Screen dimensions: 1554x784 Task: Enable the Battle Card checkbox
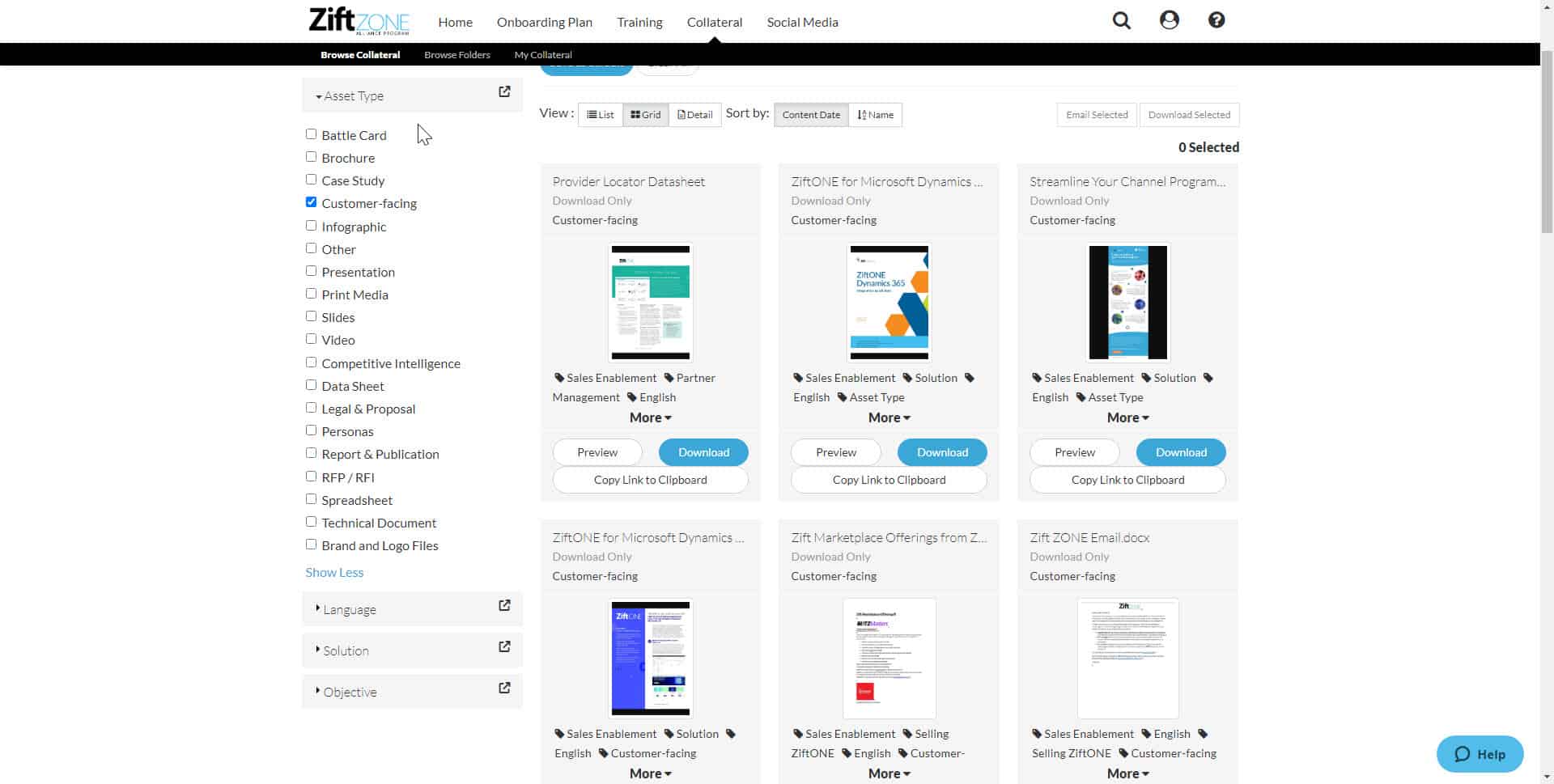pyautogui.click(x=311, y=134)
